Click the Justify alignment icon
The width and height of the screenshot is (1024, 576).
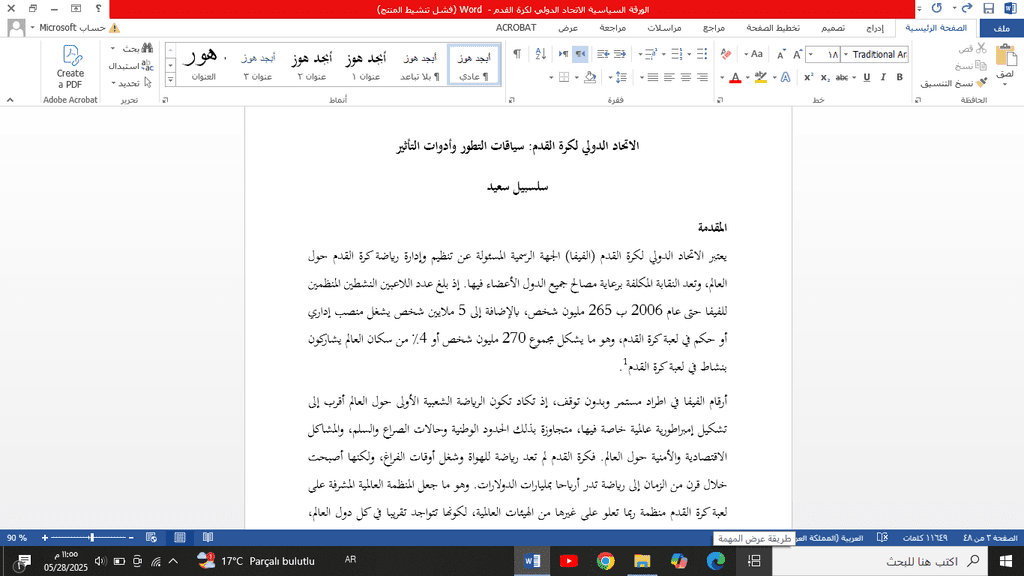tap(652, 77)
